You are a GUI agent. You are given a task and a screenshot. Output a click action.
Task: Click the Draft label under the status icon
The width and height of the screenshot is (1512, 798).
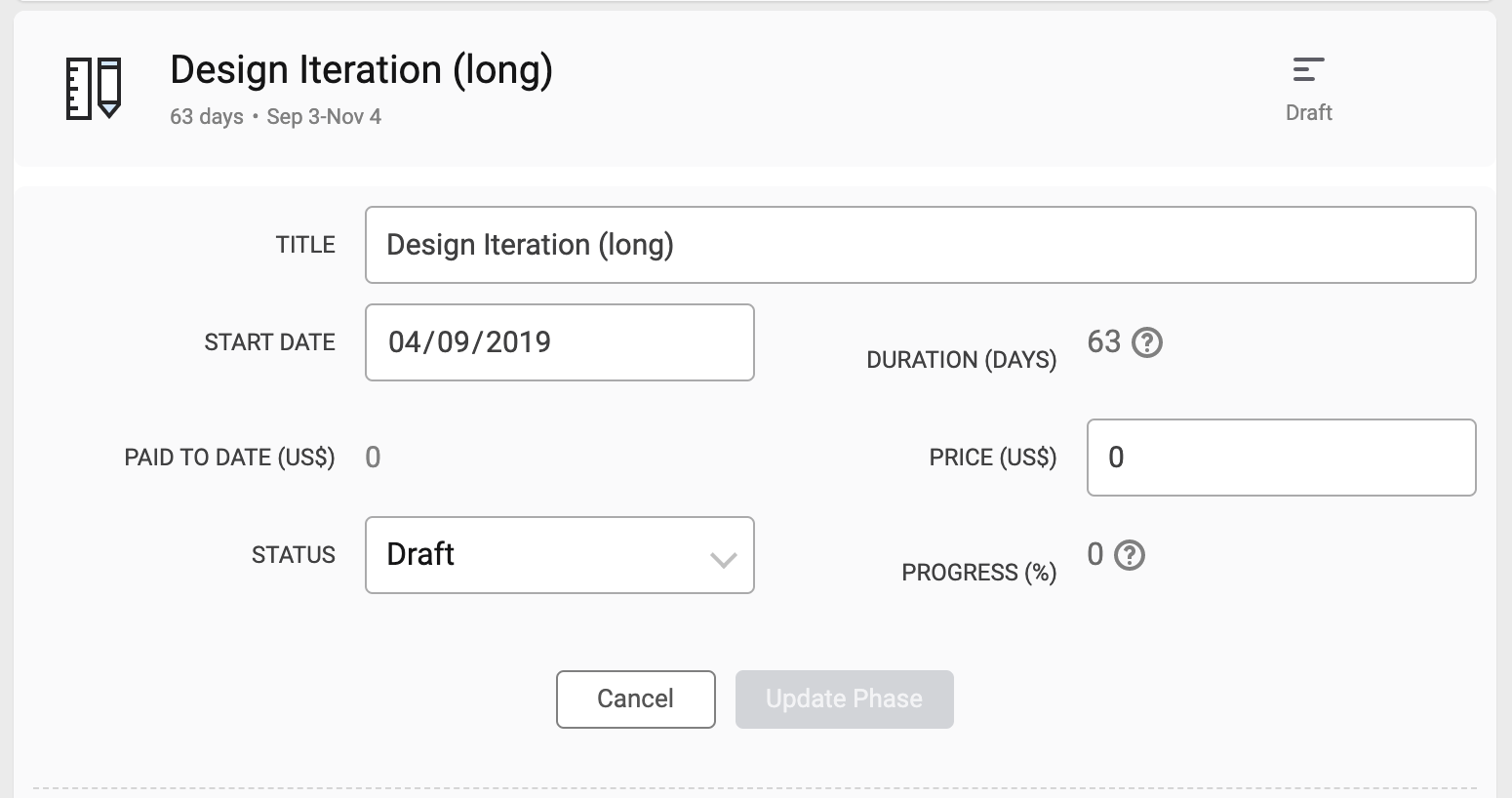tap(1308, 113)
